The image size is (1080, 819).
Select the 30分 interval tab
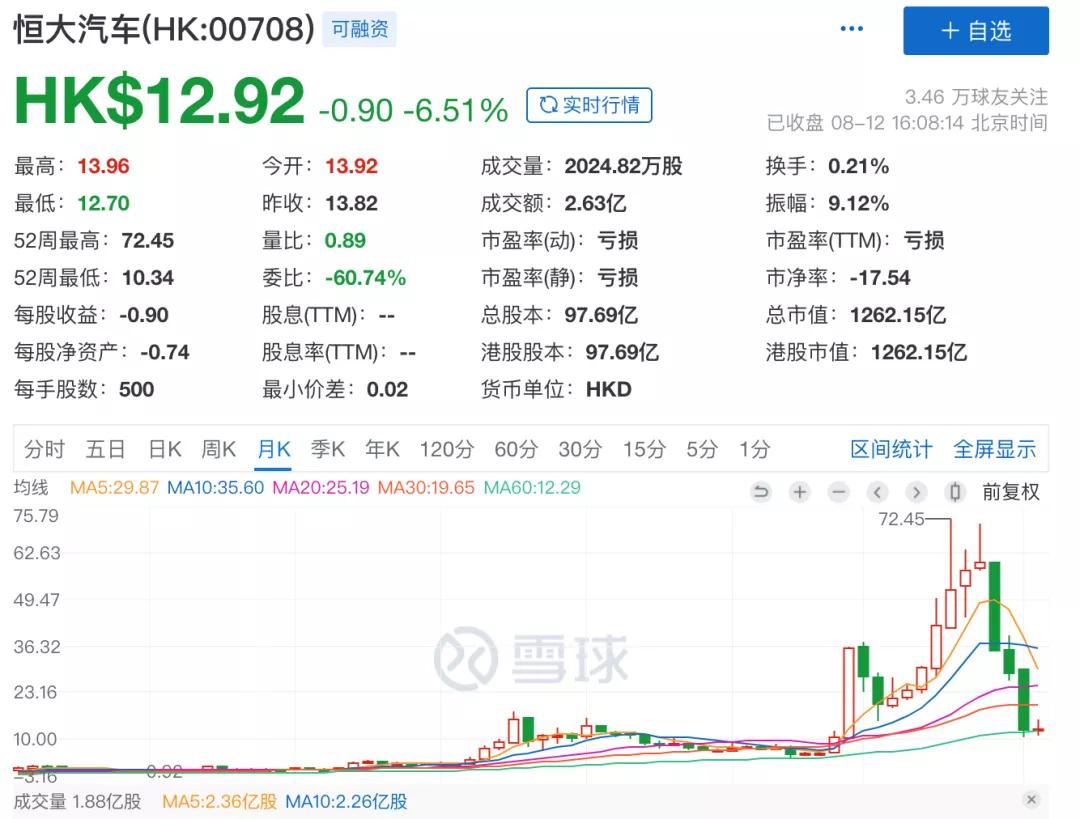[x=580, y=450]
